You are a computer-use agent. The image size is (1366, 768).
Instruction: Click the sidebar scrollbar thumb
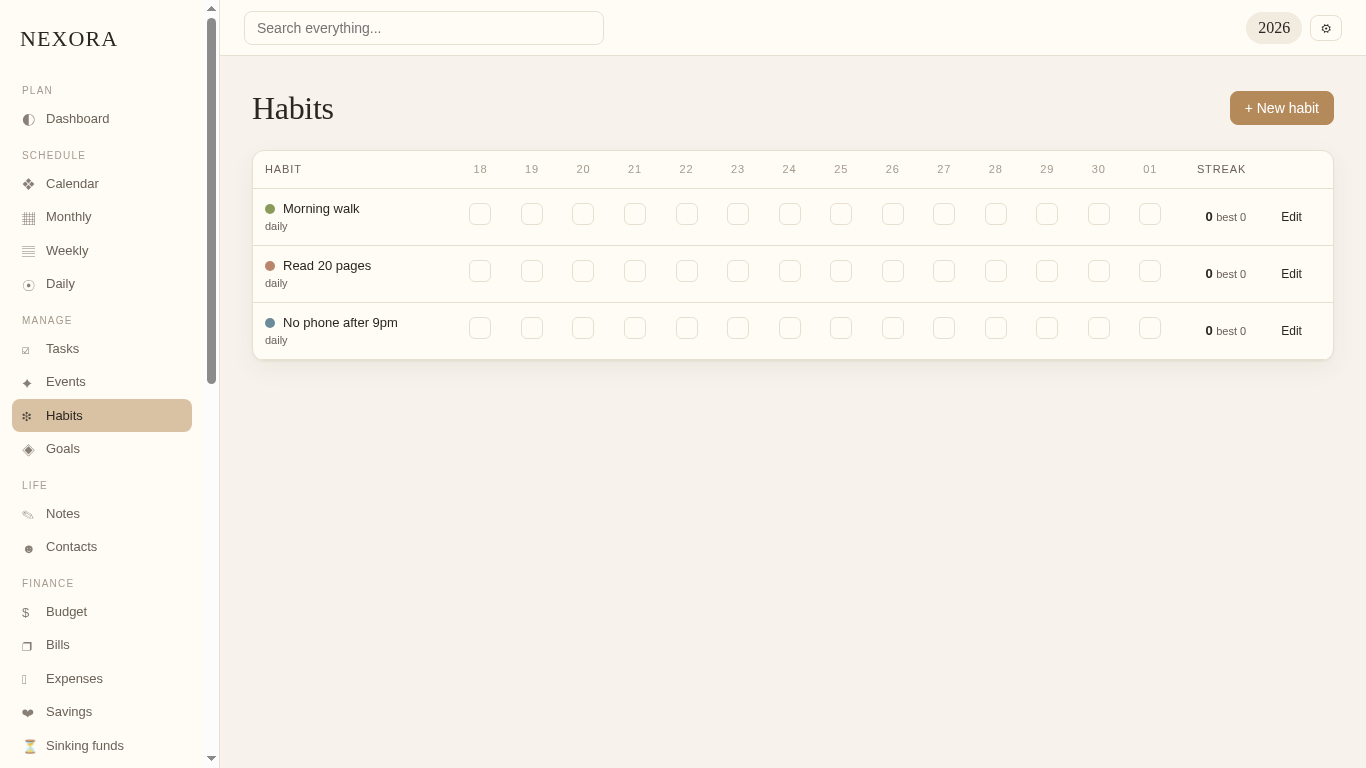pyautogui.click(x=212, y=200)
